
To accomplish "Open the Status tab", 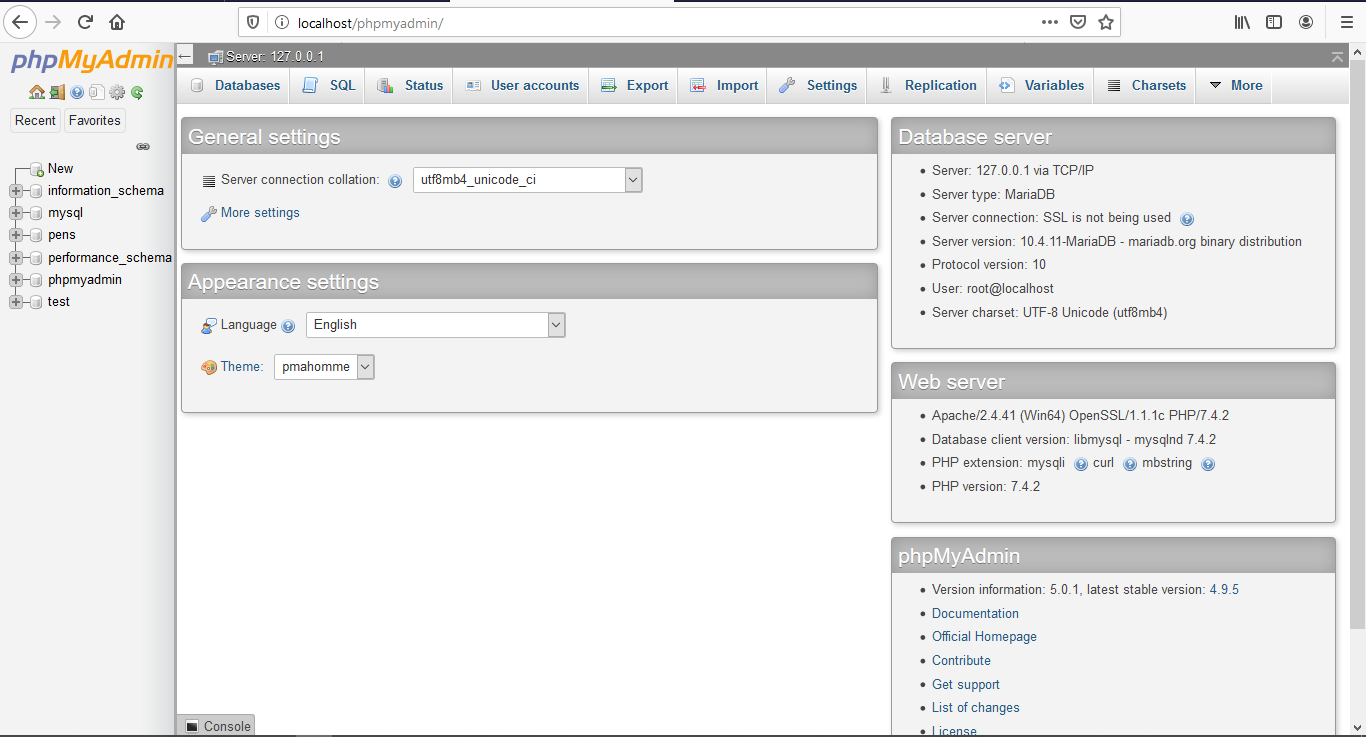I will point(409,86).
